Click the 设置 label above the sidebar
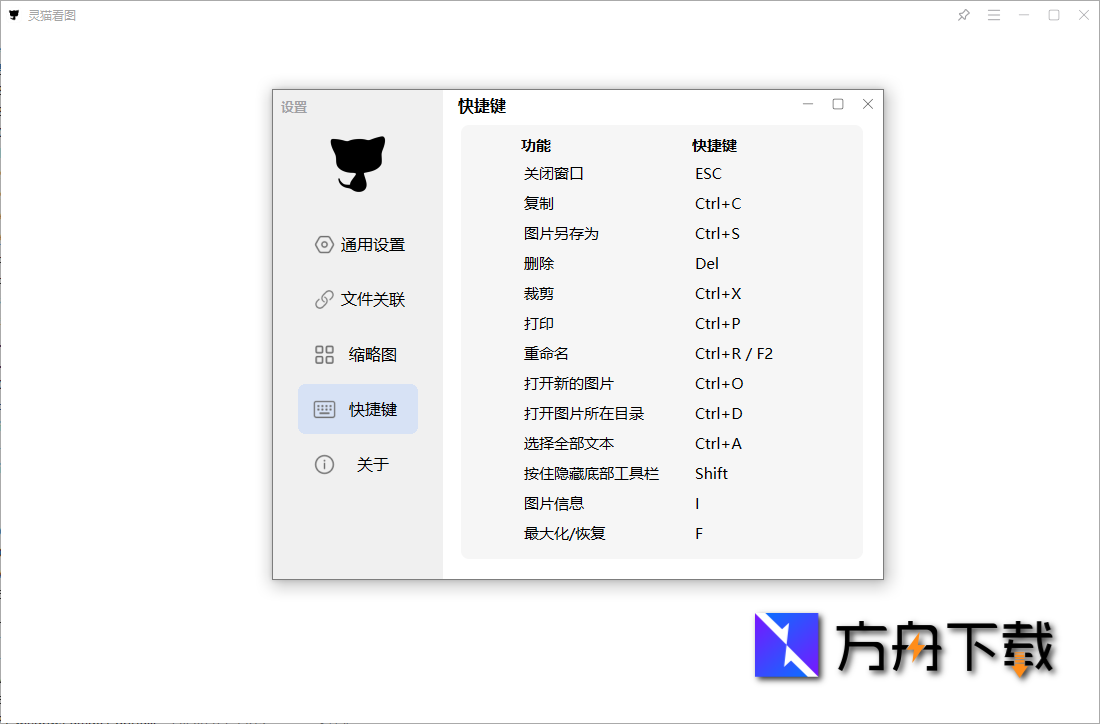 pos(293,107)
